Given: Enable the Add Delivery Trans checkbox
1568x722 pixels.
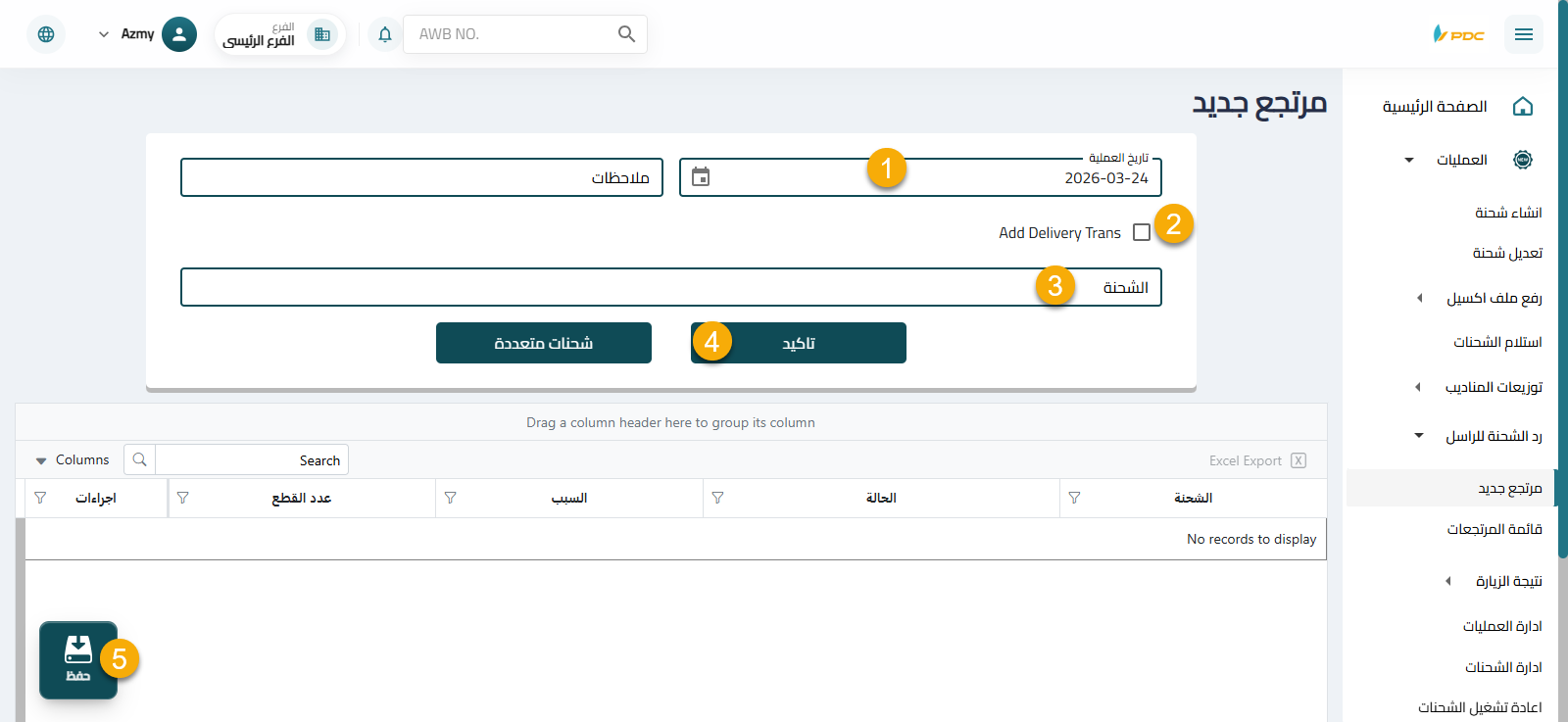Looking at the screenshot, I should coord(1141,232).
